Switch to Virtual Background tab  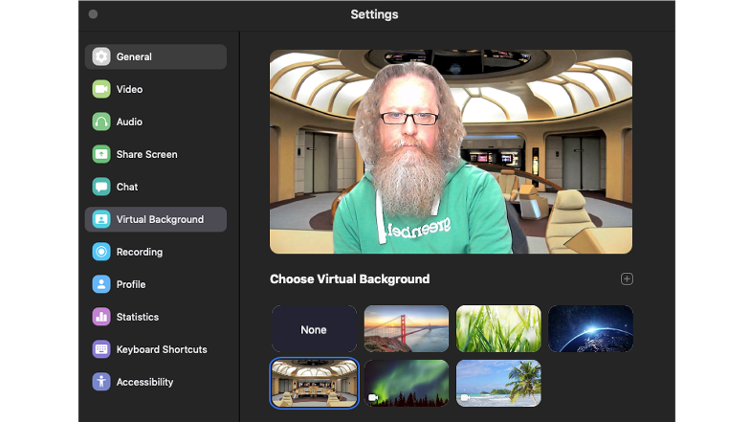tap(156, 219)
